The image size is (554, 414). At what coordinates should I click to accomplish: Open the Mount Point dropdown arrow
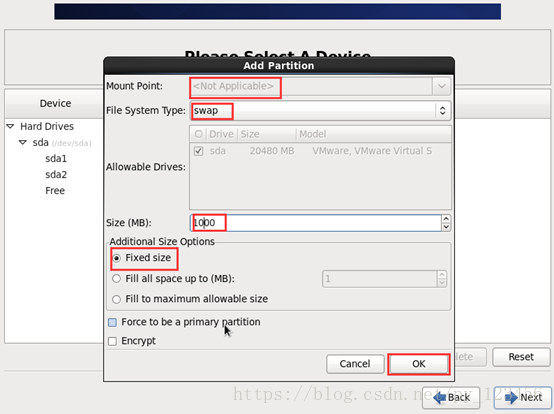pos(442,87)
